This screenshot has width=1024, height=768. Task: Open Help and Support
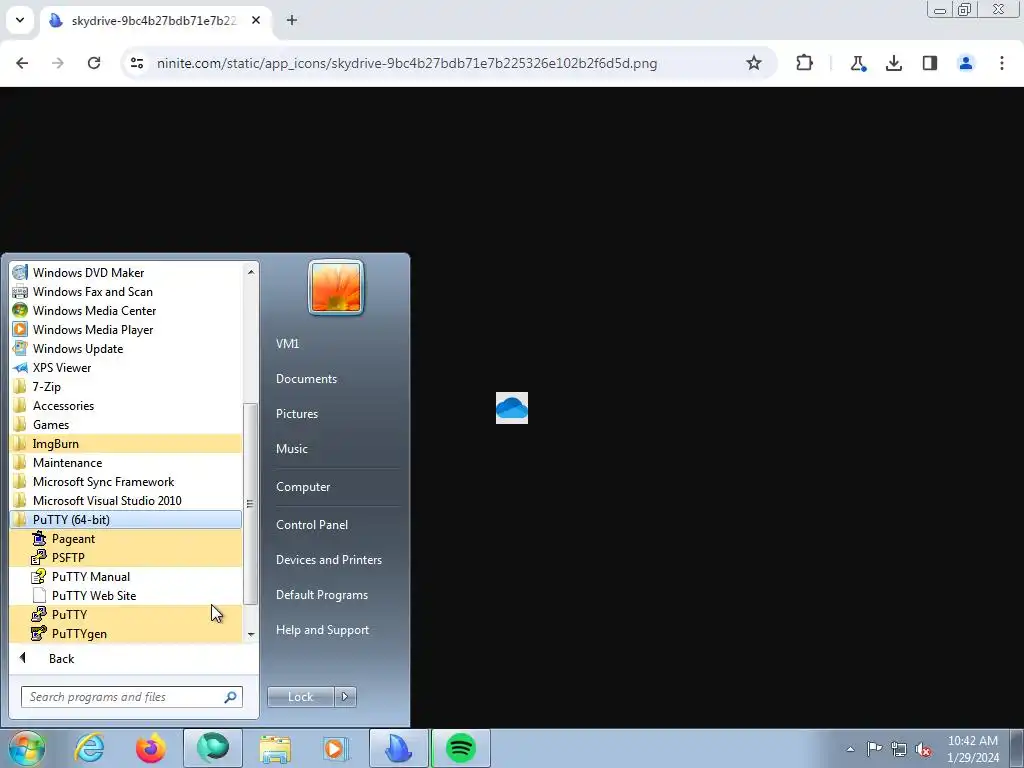click(323, 630)
